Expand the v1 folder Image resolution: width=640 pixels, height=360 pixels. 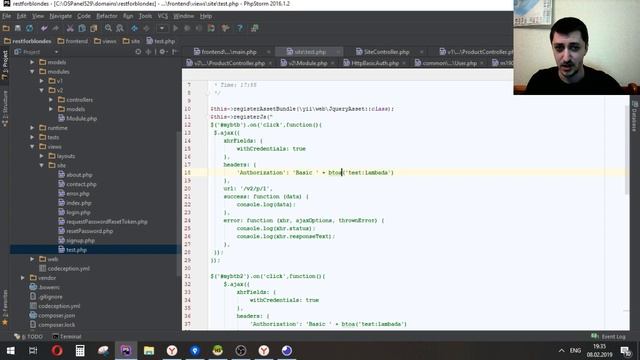(42, 81)
